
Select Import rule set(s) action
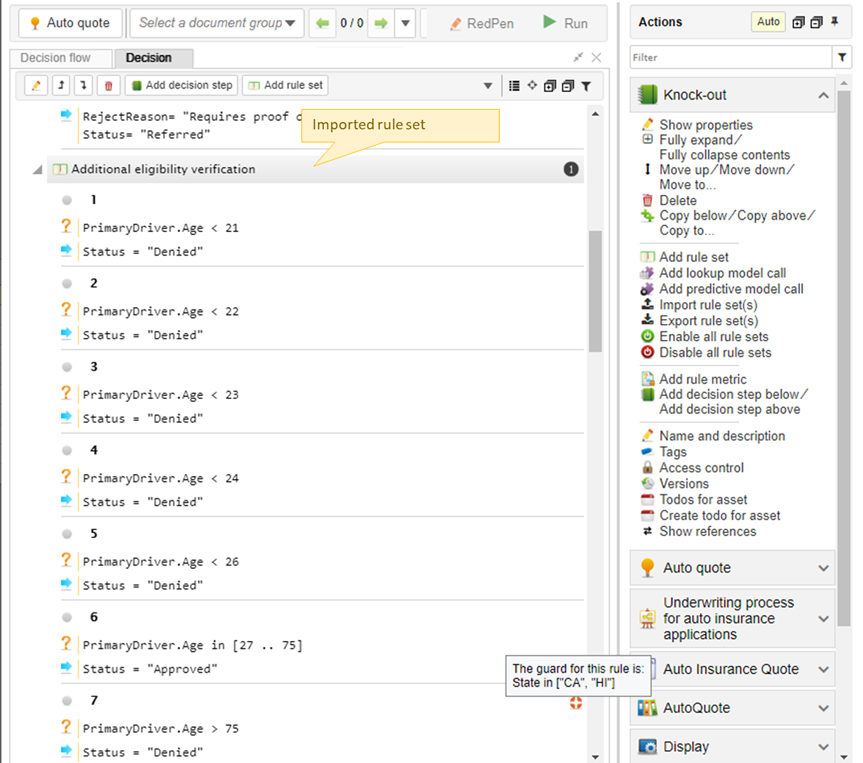pyautogui.click(x=708, y=305)
